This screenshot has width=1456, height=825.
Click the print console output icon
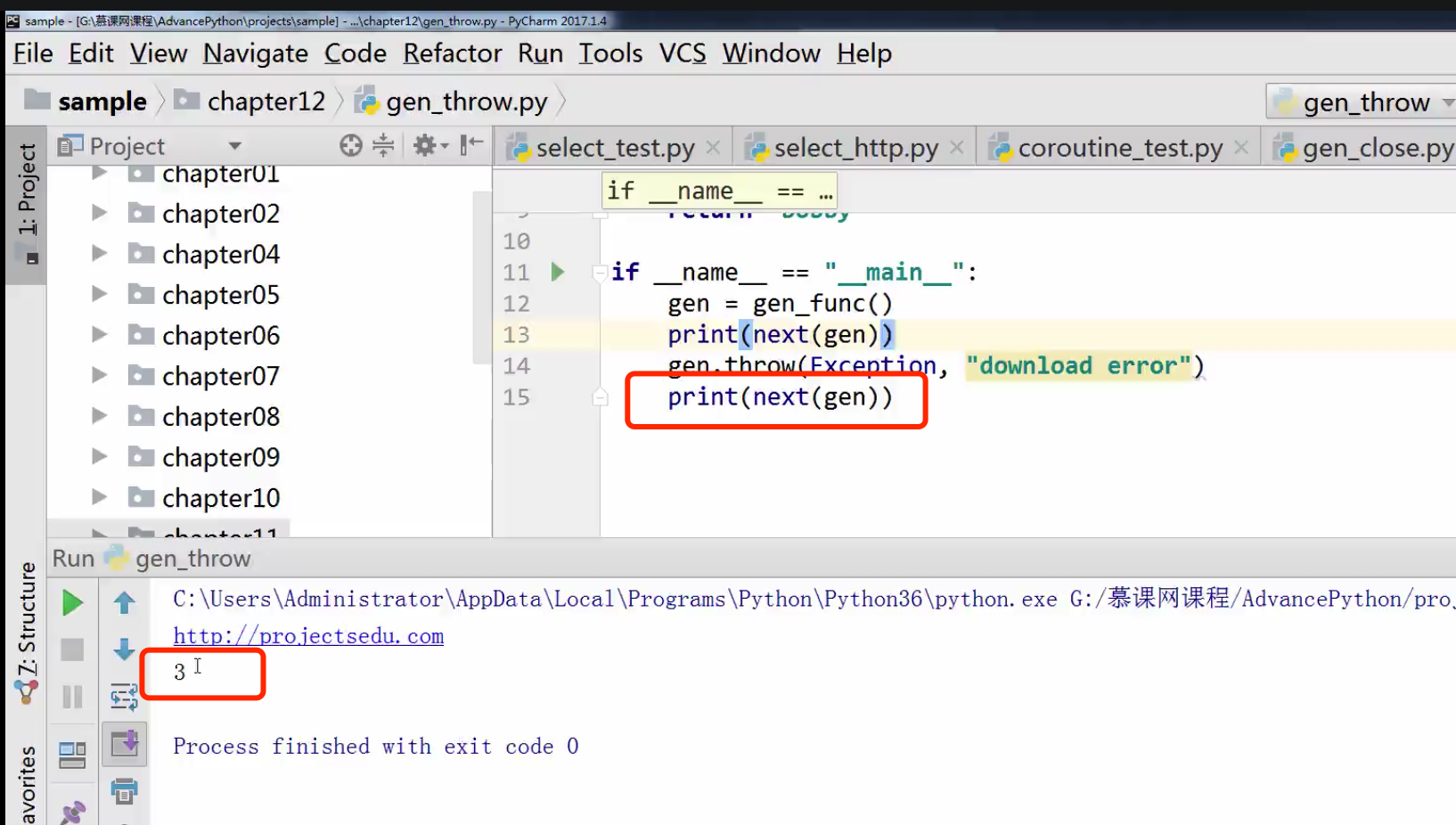(x=125, y=790)
